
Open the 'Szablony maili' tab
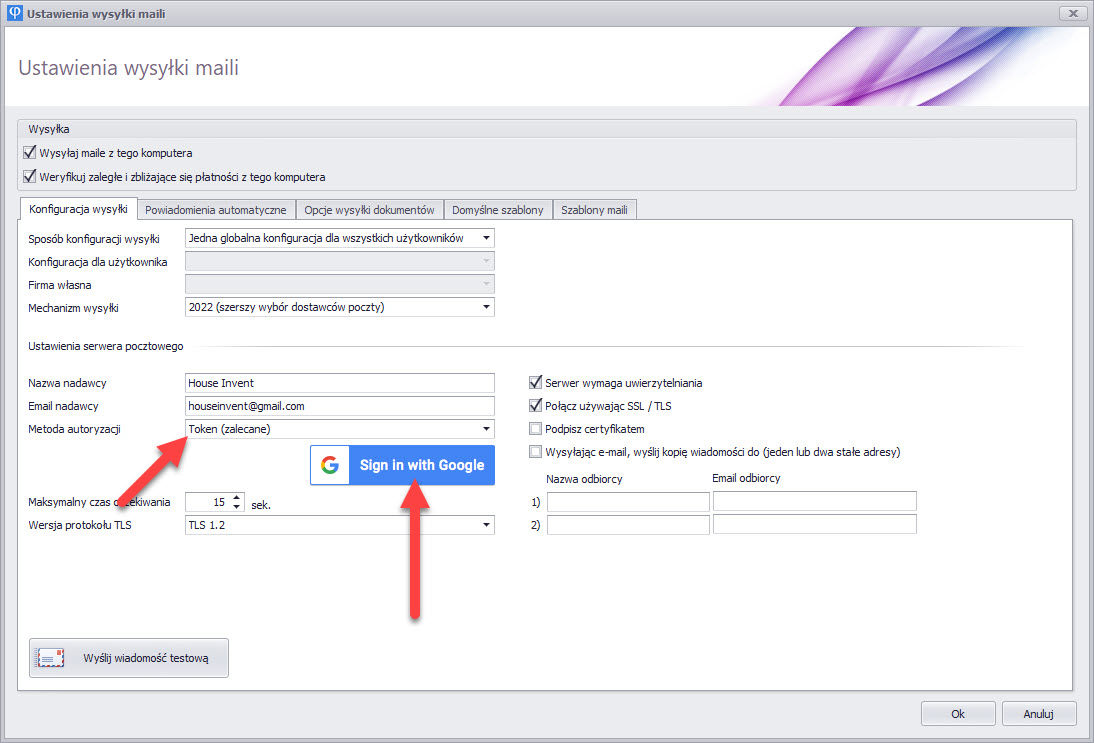pos(594,210)
